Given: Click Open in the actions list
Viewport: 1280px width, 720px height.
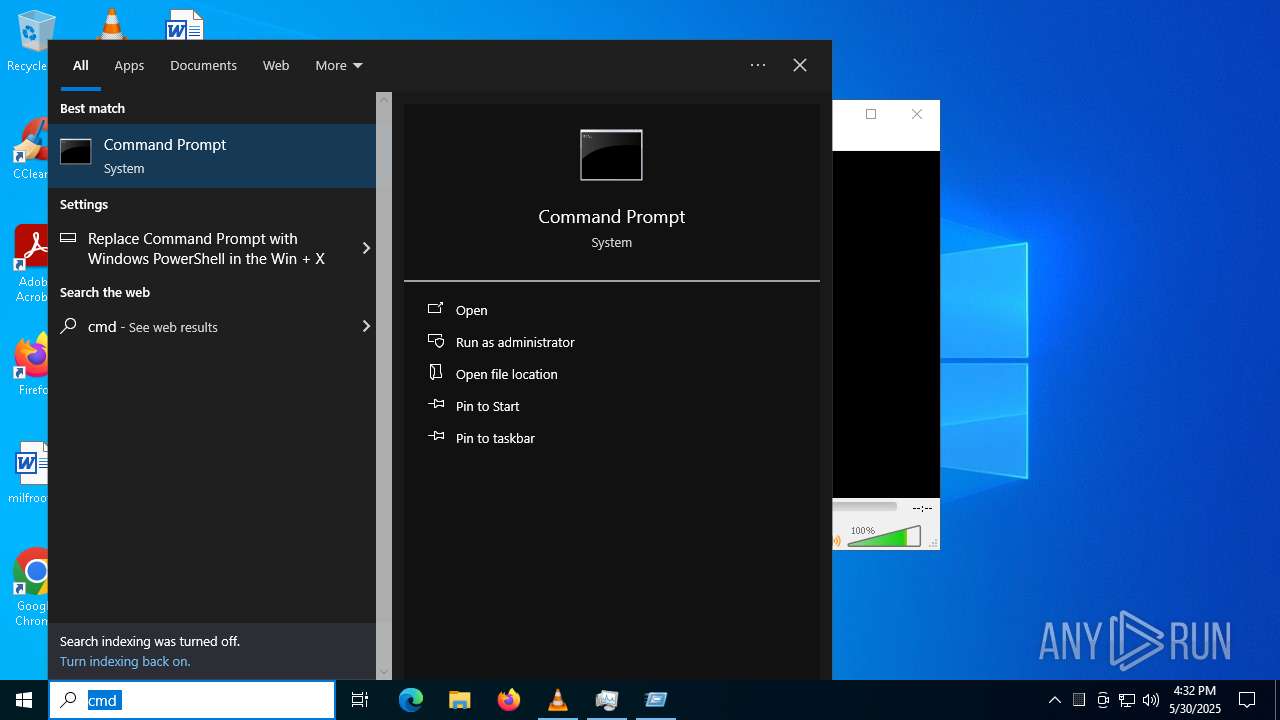Looking at the screenshot, I should tap(472, 310).
